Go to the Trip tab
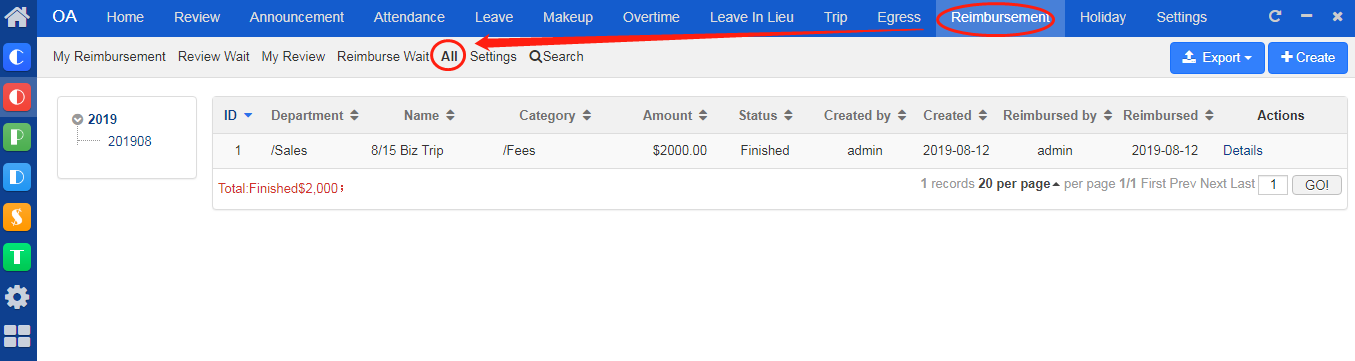Screen dimensions: 1355x361 [836, 17]
